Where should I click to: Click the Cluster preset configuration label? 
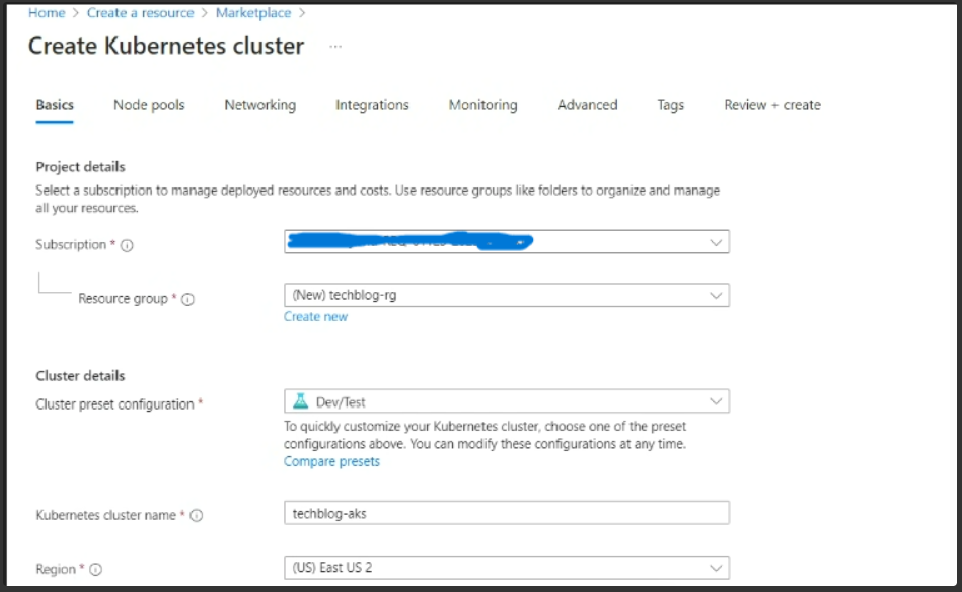[115, 404]
